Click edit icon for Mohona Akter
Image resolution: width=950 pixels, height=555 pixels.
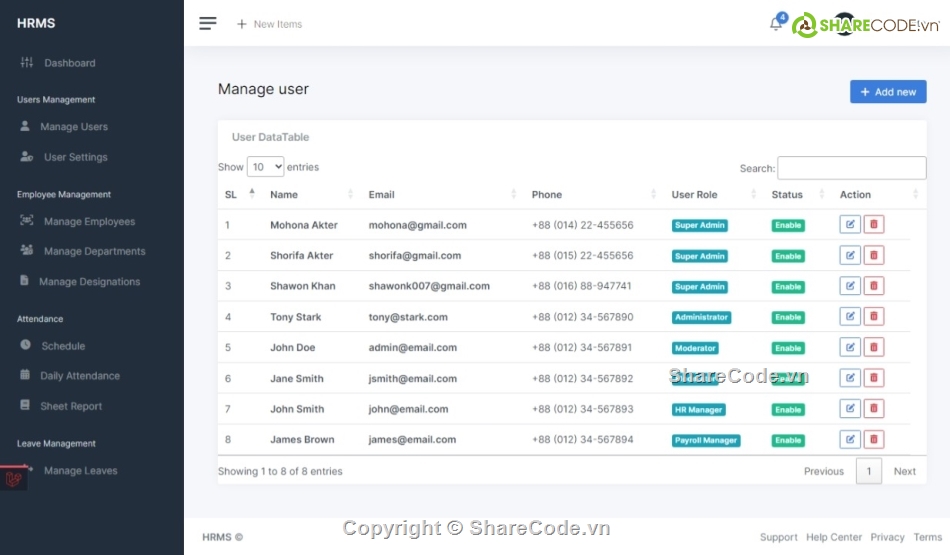tap(850, 225)
